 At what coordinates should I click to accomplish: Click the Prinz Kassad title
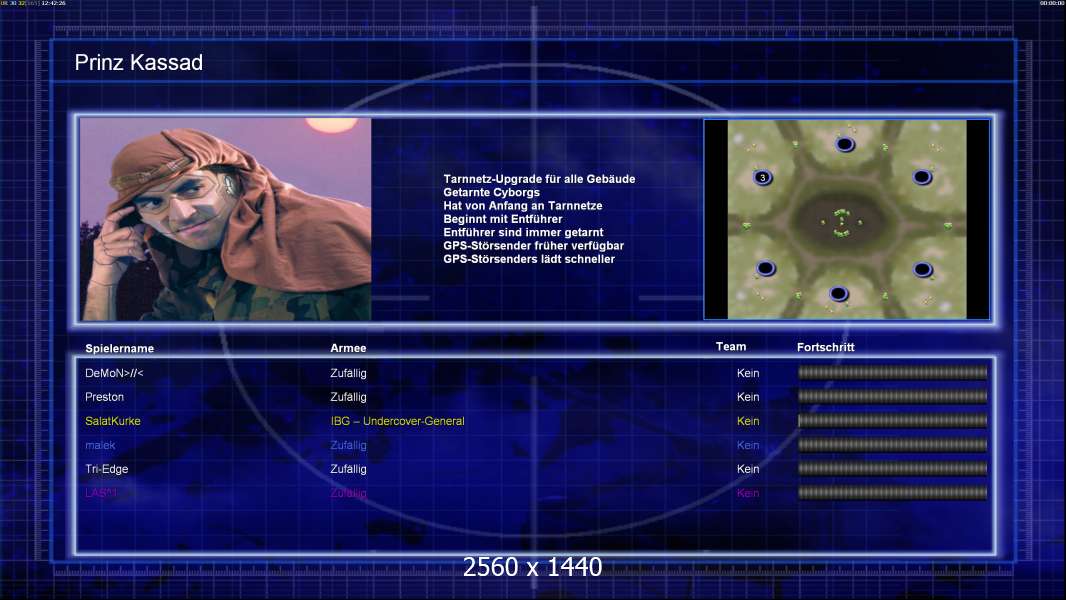(139, 63)
